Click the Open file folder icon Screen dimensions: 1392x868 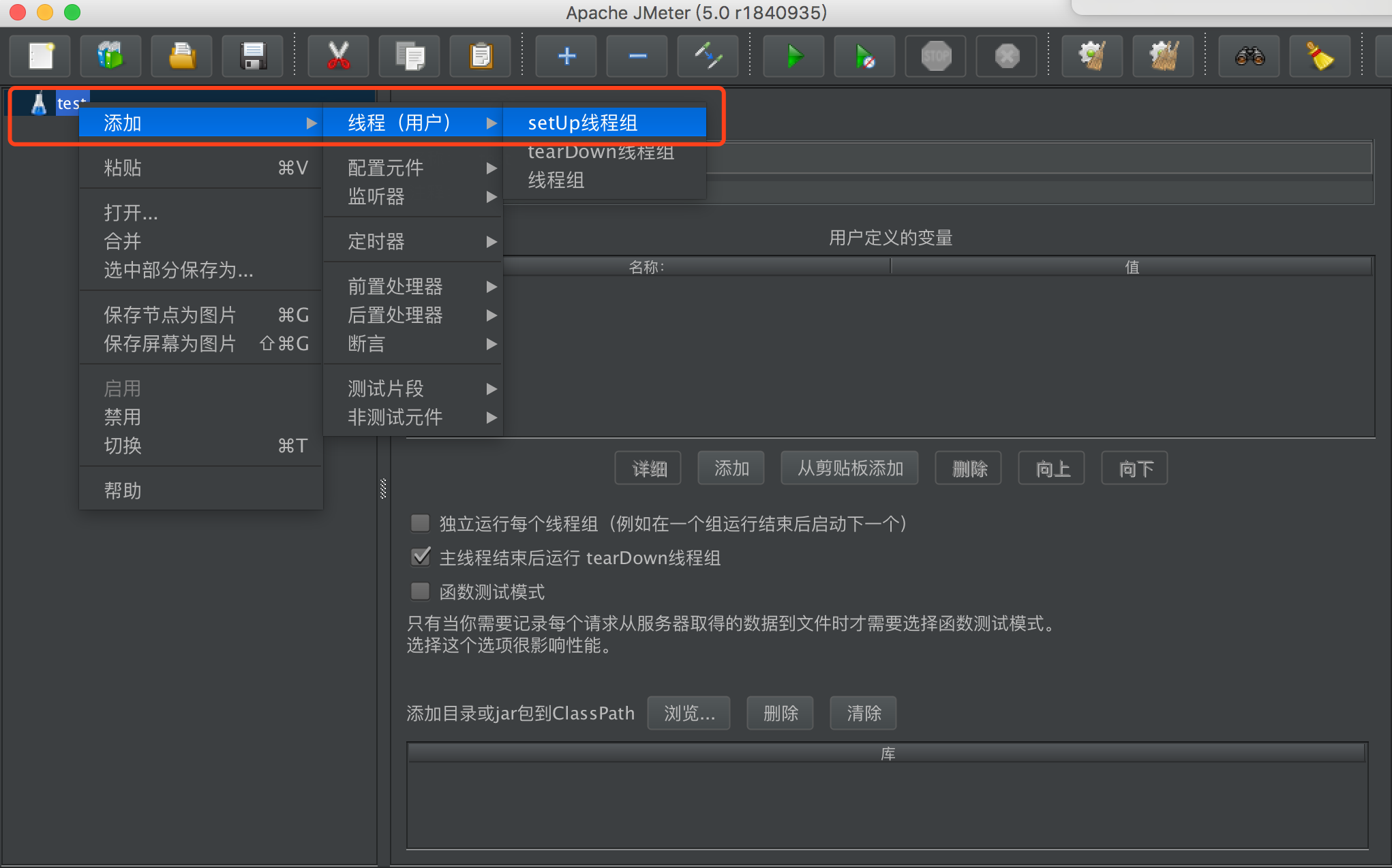tap(182, 56)
